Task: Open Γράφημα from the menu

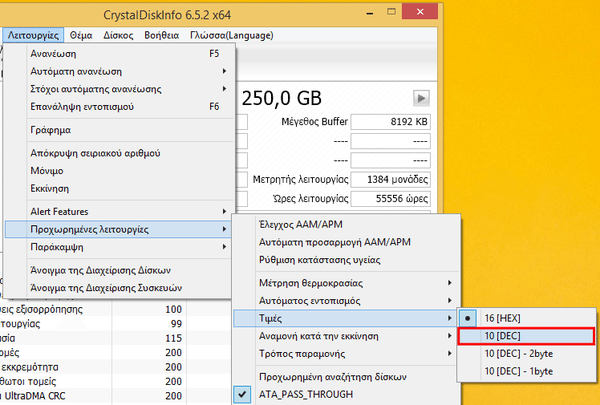Action: tap(119, 130)
